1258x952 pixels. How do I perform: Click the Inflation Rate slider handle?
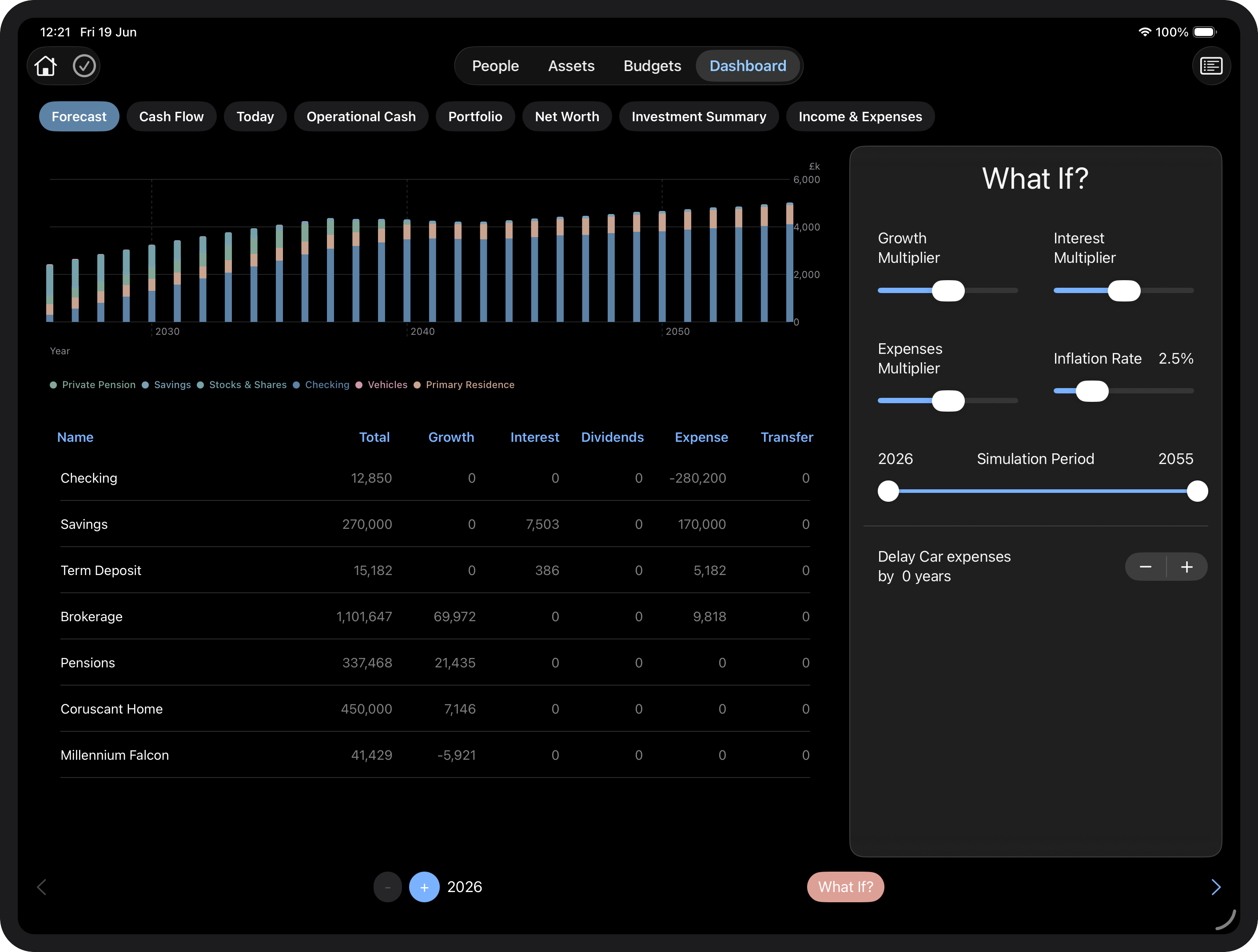(x=1092, y=391)
